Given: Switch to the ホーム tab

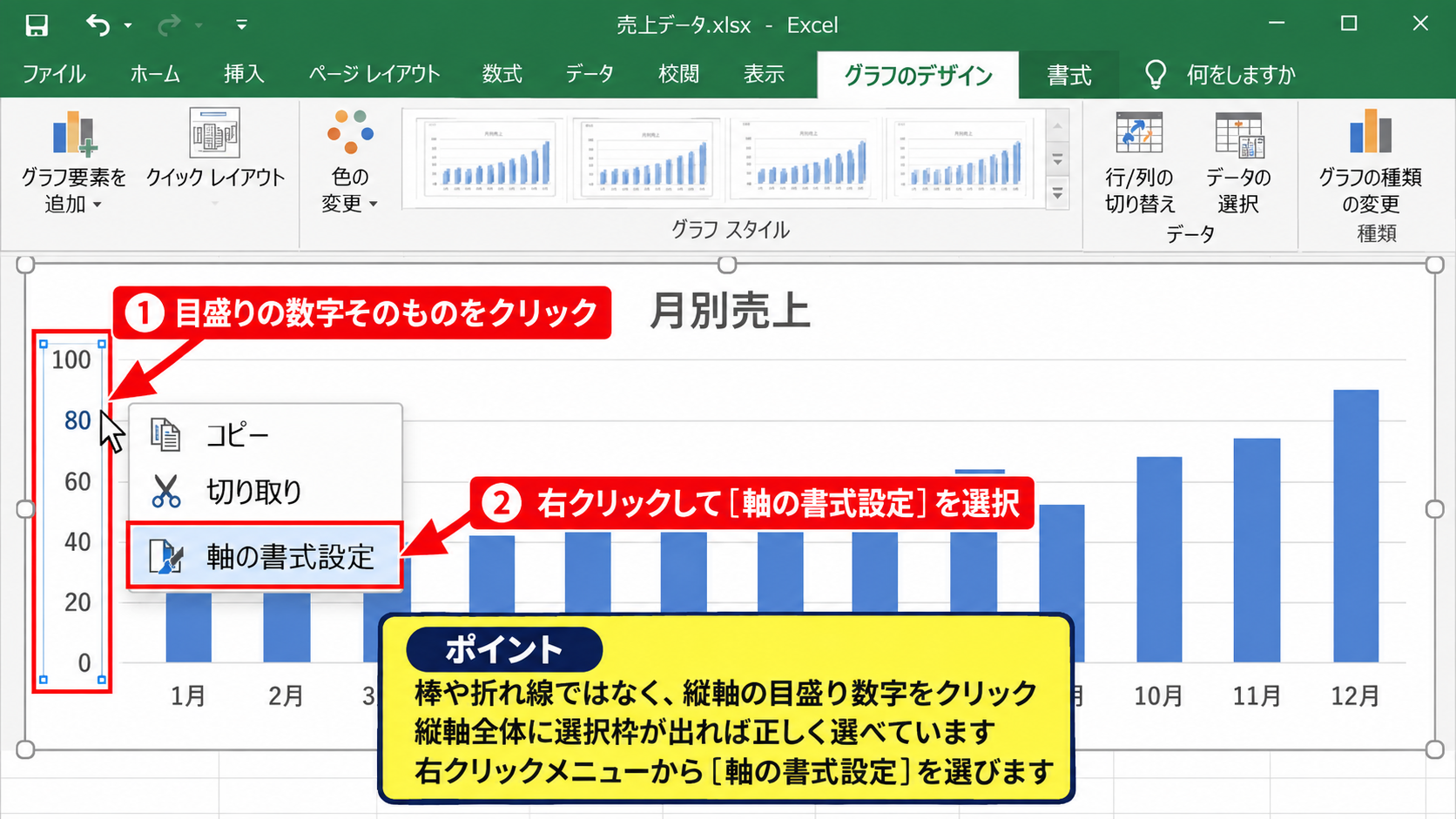Looking at the screenshot, I should click(x=155, y=75).
